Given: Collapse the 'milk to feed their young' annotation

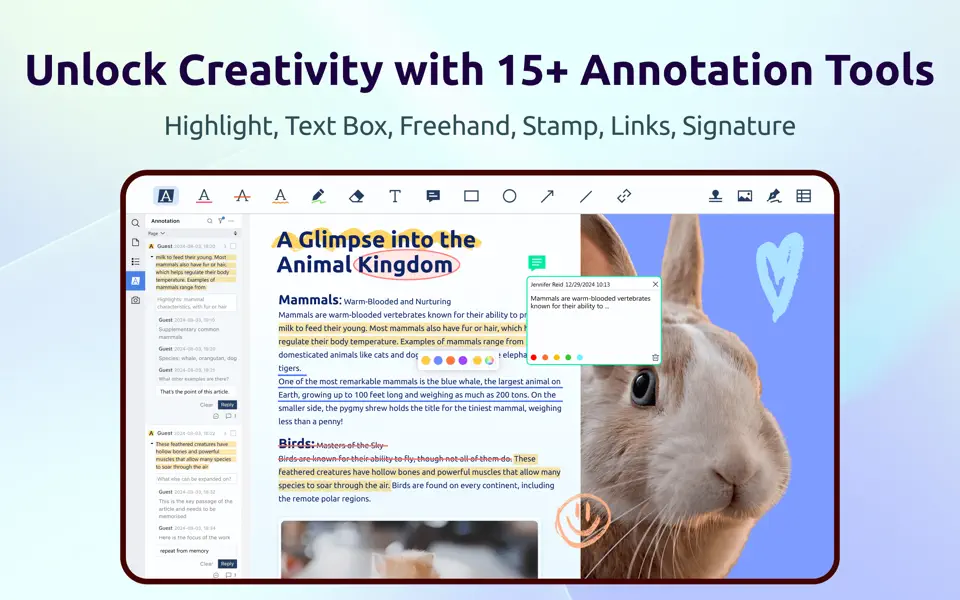Looking at the screenshot, I should click(x=152, y=257).
